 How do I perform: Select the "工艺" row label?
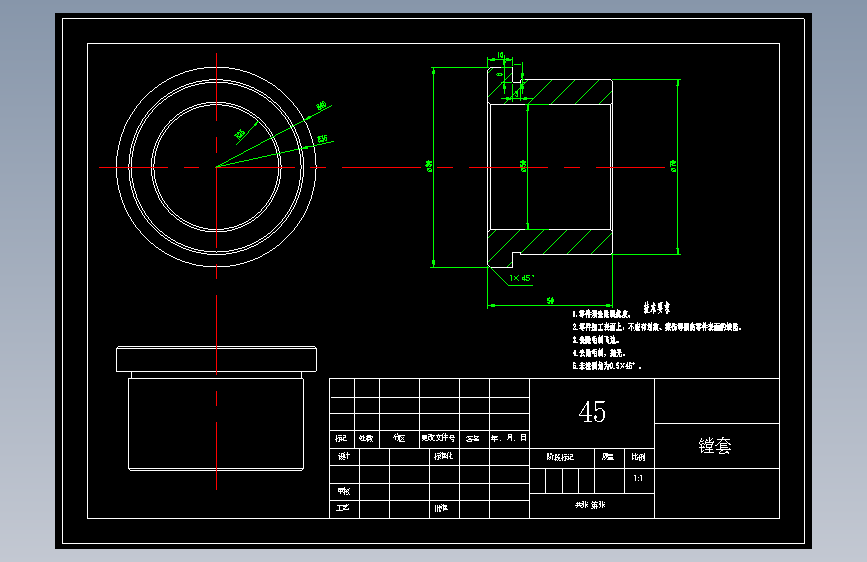pyautogui.click(x=343, y=507)
